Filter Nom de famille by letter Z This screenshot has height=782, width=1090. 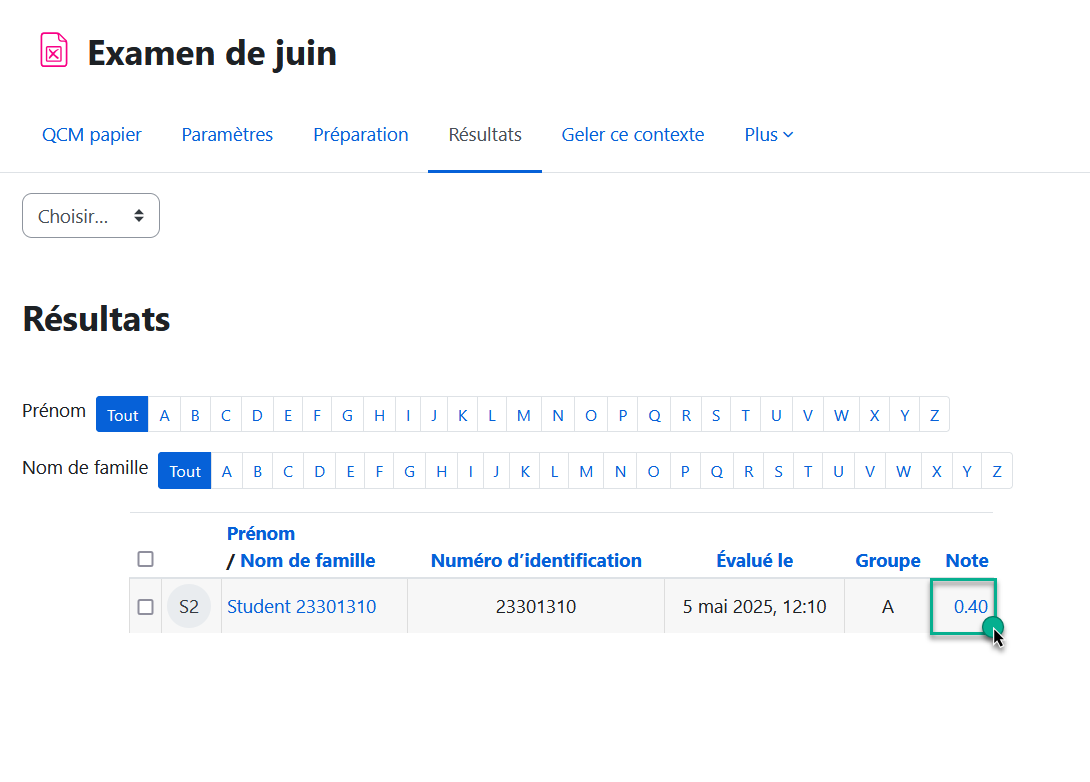[x=997, y=471]
